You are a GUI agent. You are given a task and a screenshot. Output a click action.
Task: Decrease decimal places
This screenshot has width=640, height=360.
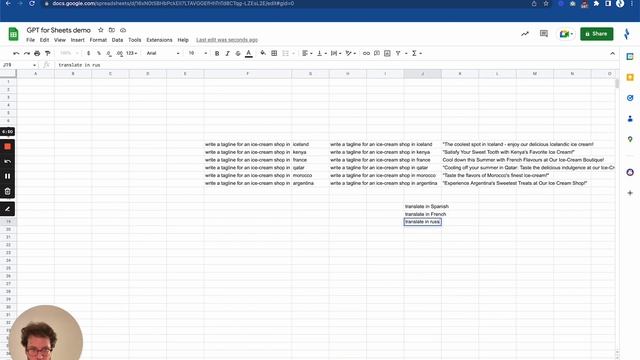109,53
